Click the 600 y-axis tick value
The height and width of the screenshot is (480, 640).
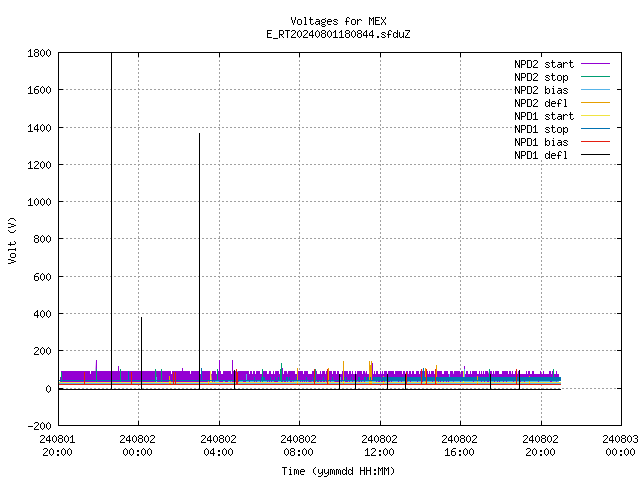point(42,277)
